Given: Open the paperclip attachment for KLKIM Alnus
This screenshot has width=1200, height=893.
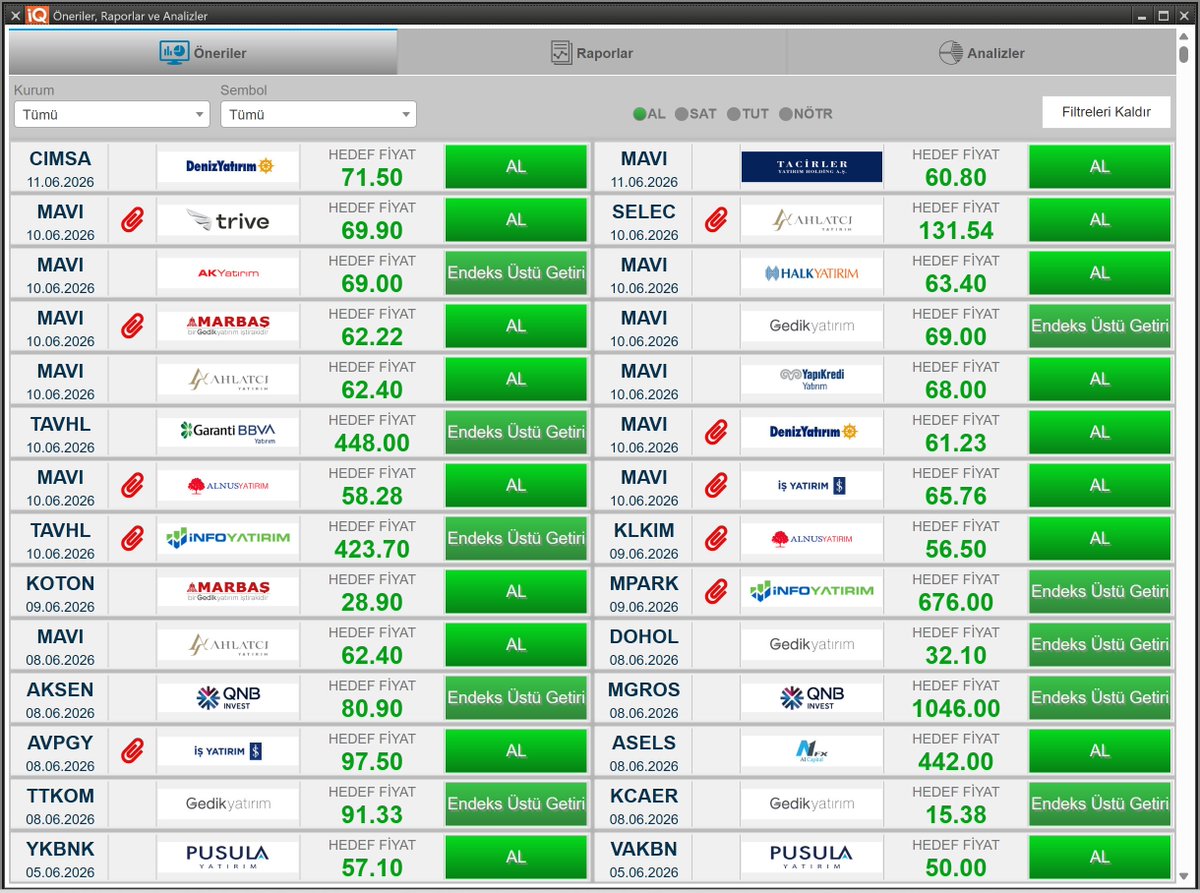Looking at the screenshot, I should coord(716,538).
